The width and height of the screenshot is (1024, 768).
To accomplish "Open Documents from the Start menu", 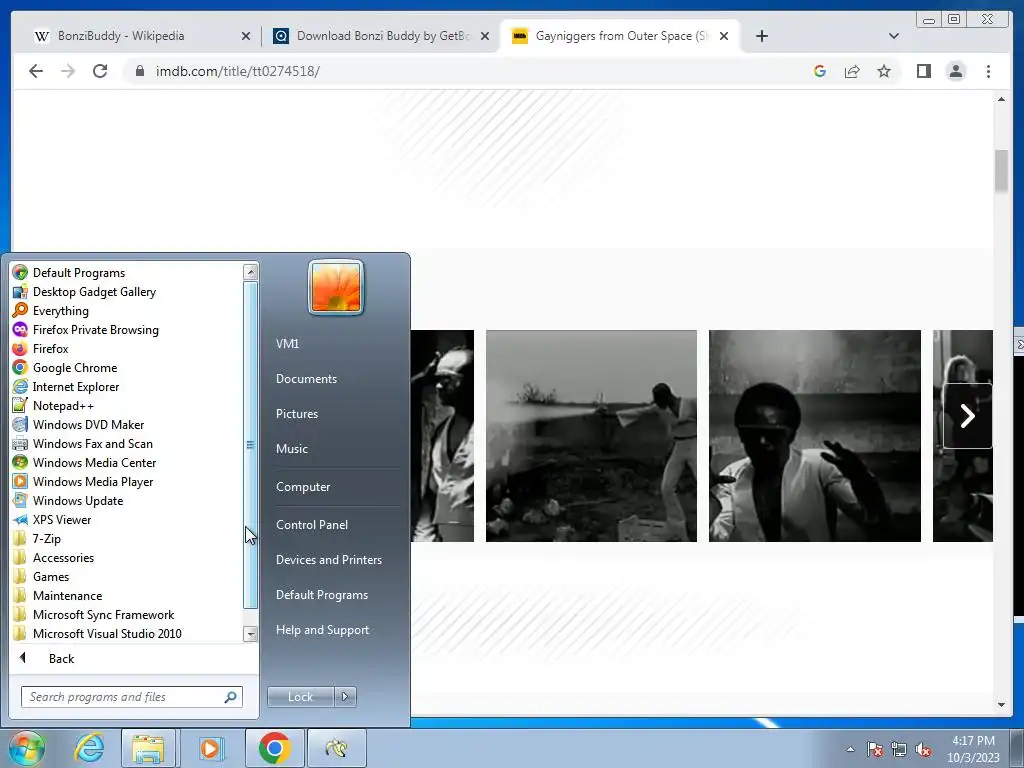I will coord(306,379).
